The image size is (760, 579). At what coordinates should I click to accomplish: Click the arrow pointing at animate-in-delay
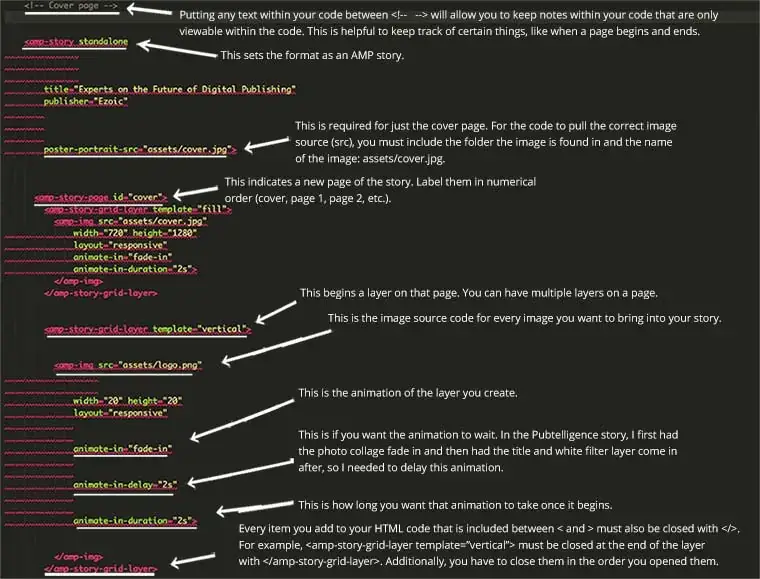(240, 472)
